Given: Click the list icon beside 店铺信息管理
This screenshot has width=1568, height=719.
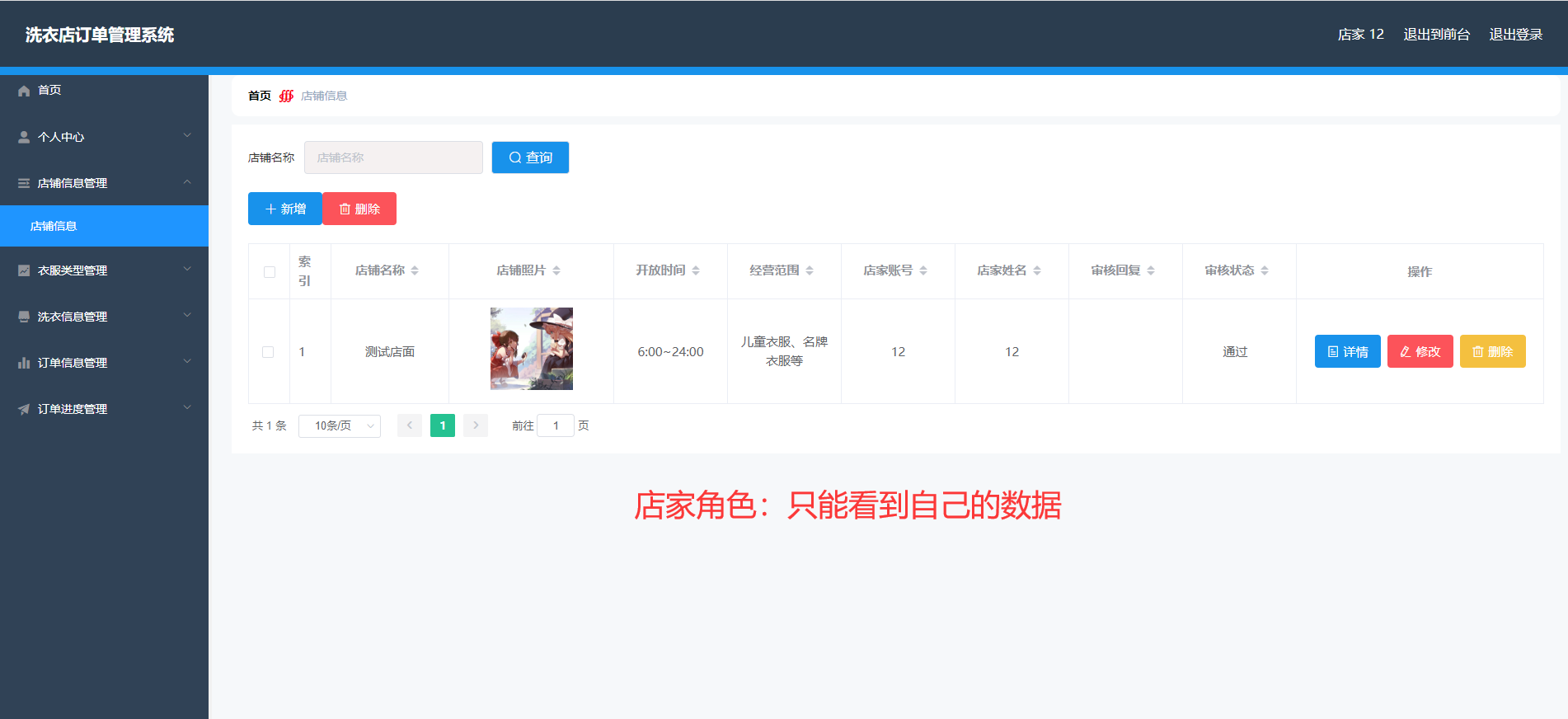Looking at the screenshot, I should 24,183.
